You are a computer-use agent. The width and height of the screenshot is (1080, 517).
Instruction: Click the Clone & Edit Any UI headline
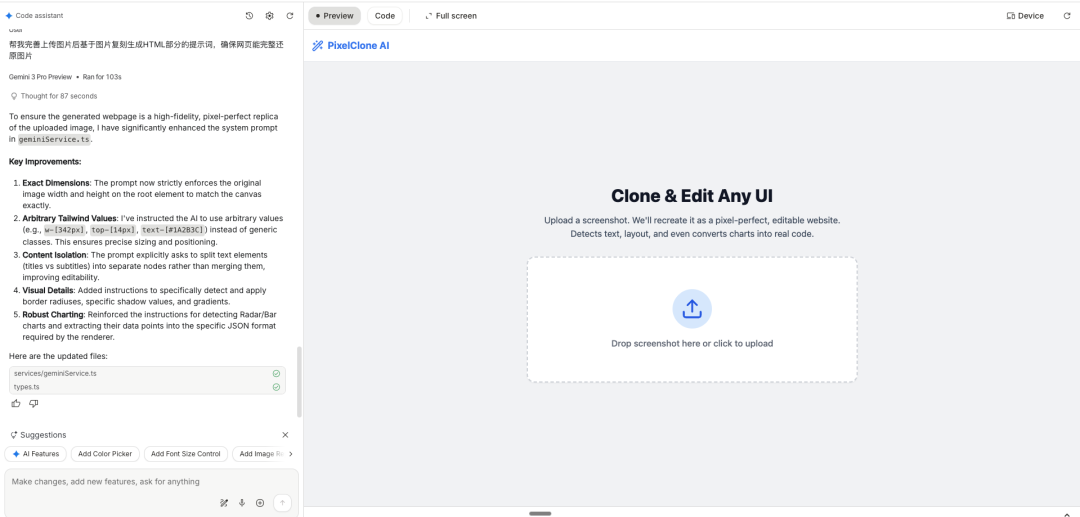pos(692,196)
